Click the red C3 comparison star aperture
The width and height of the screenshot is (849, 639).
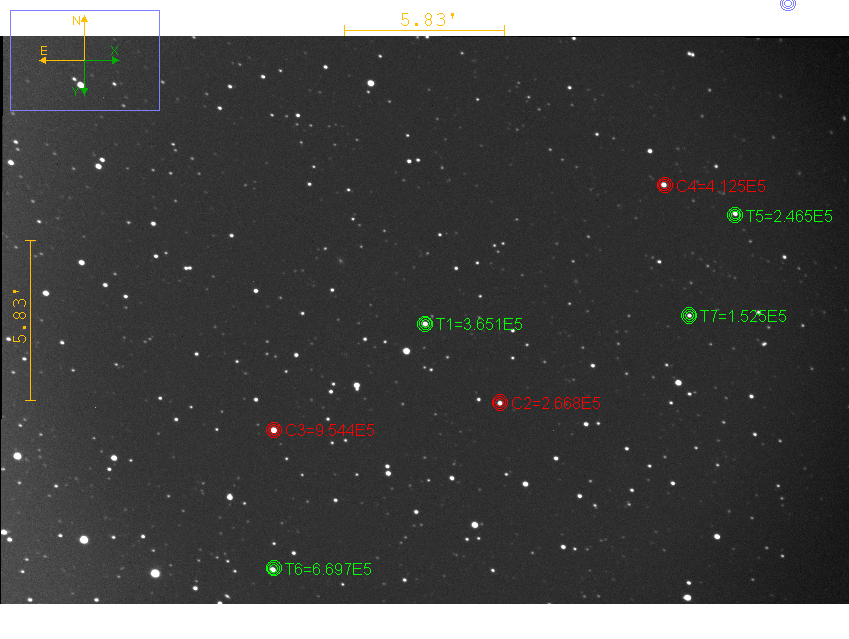[x=273, y=430]
